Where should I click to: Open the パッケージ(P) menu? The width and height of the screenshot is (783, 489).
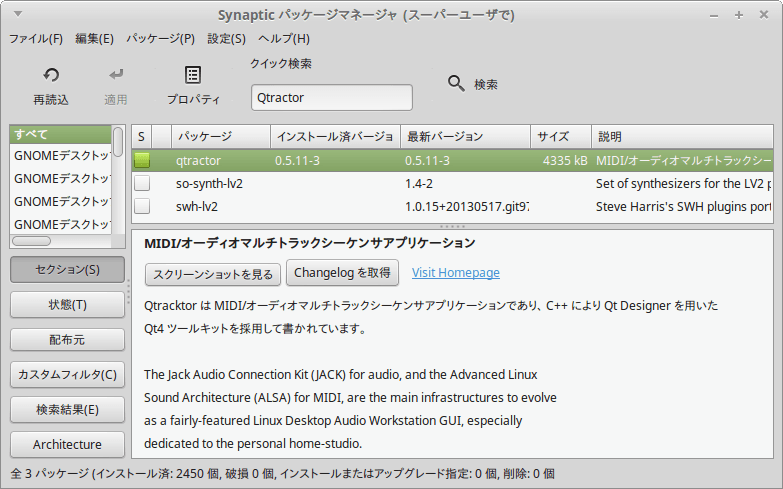click(x=160, y=38)
